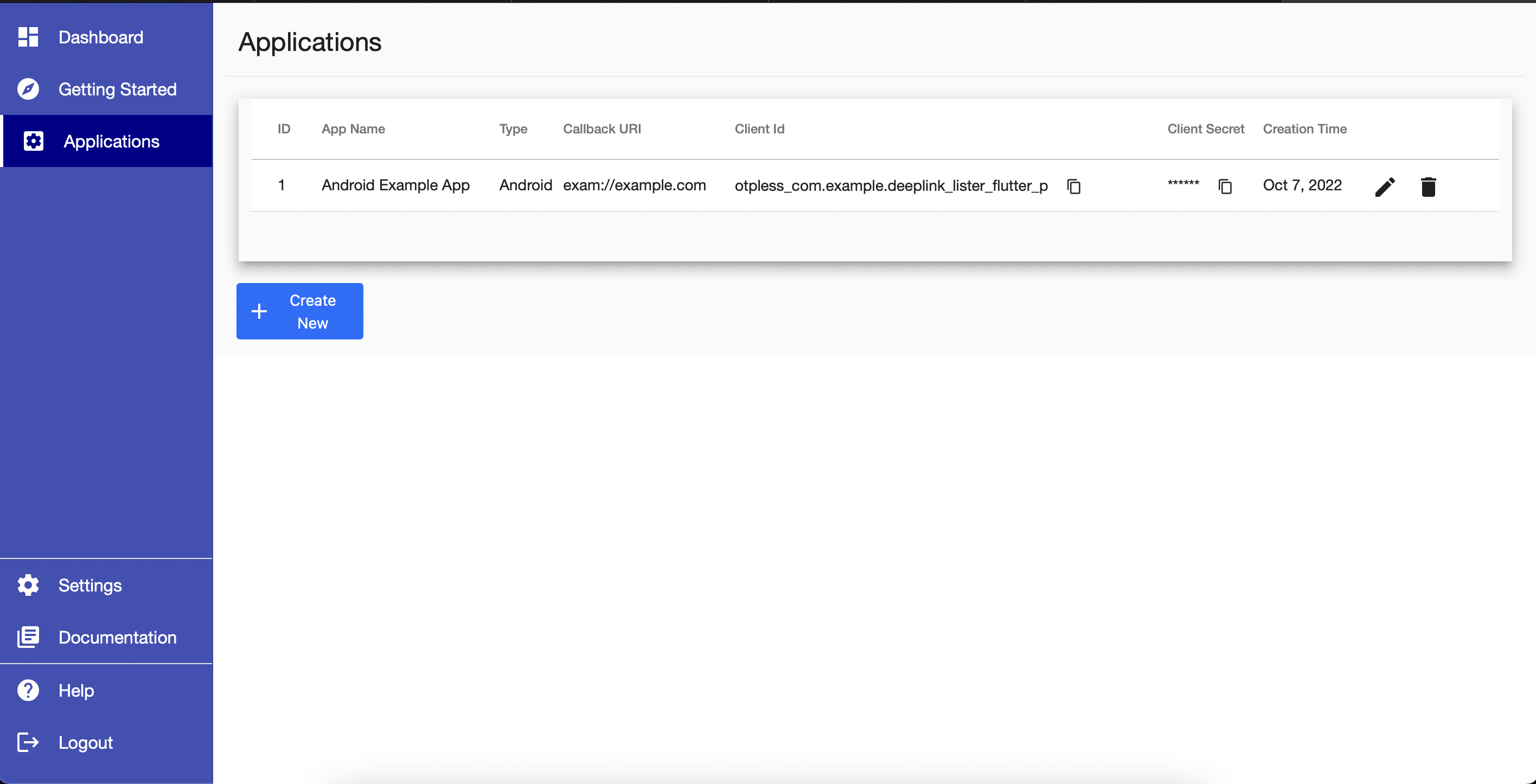Click the Getting Started compass icon
Viewport: 1536px width, 784px height.
pyautogui.click(x=28, y=89)
